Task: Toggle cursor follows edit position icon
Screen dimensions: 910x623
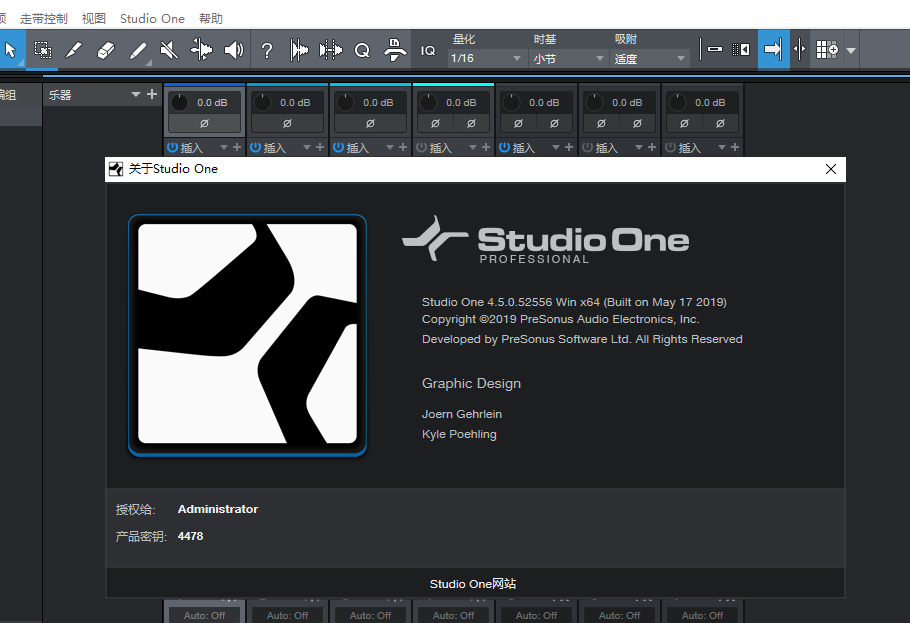Action: tap(799, 50)
